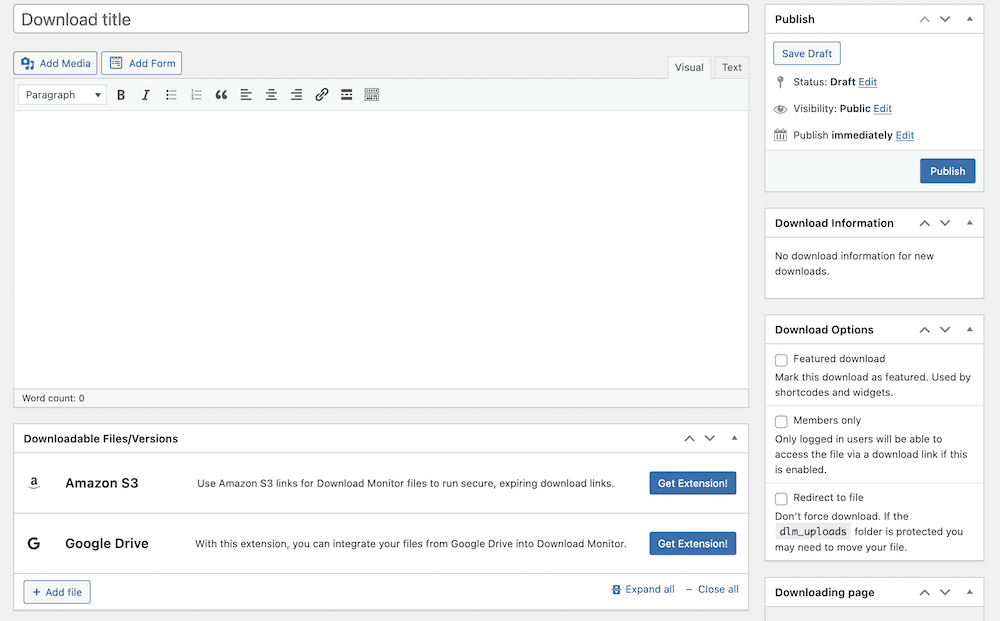The image size is (1000, 621).
Task: Click the status pin icon
Action: (780, 82)
